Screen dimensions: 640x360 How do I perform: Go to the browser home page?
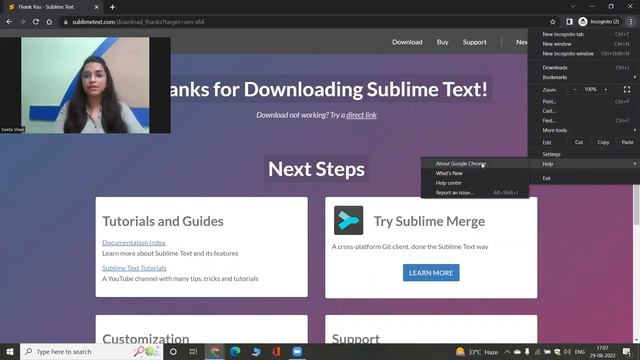coord(49,22)
